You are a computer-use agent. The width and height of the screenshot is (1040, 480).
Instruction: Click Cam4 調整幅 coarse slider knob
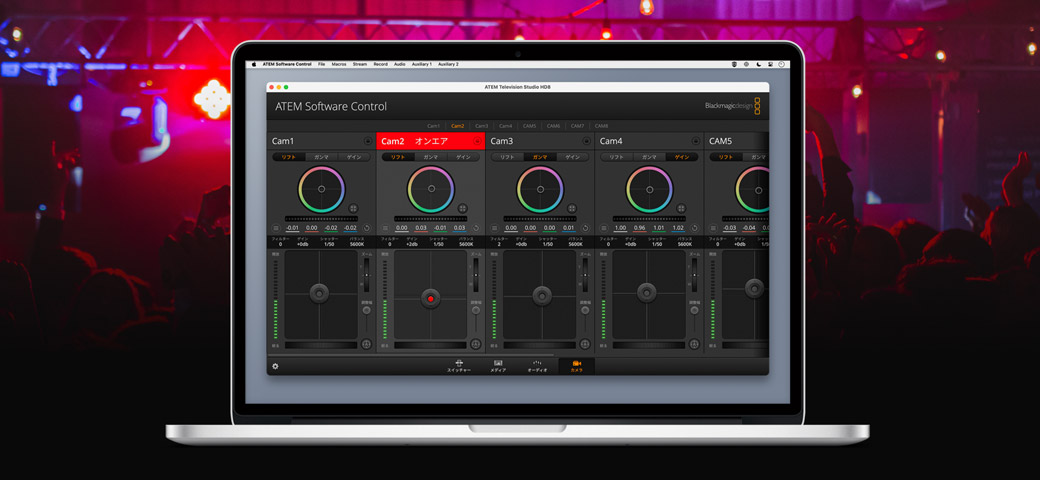(x=694, y=310)
